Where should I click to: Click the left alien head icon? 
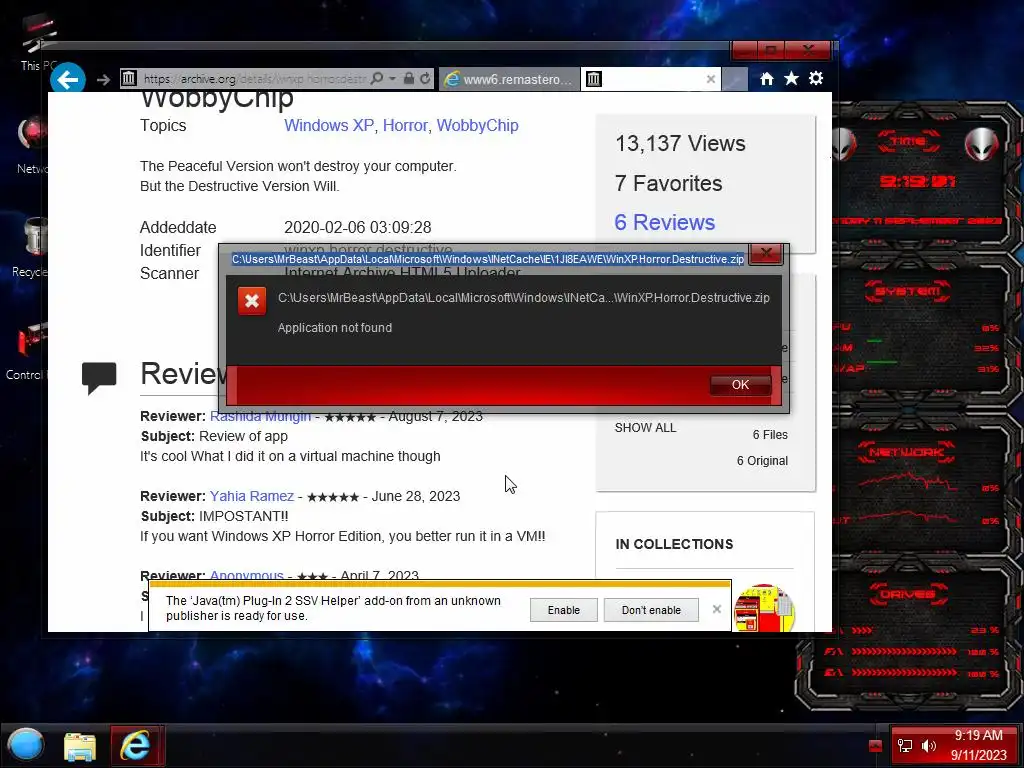[843, 143]
